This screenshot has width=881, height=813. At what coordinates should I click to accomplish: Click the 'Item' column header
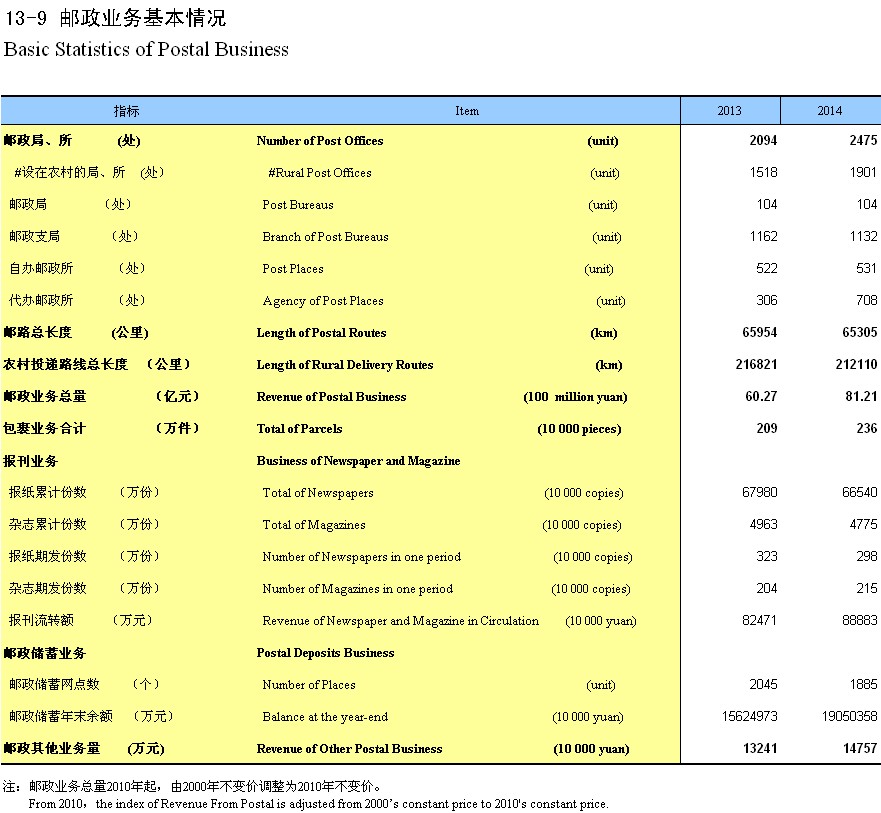[467, 111]
